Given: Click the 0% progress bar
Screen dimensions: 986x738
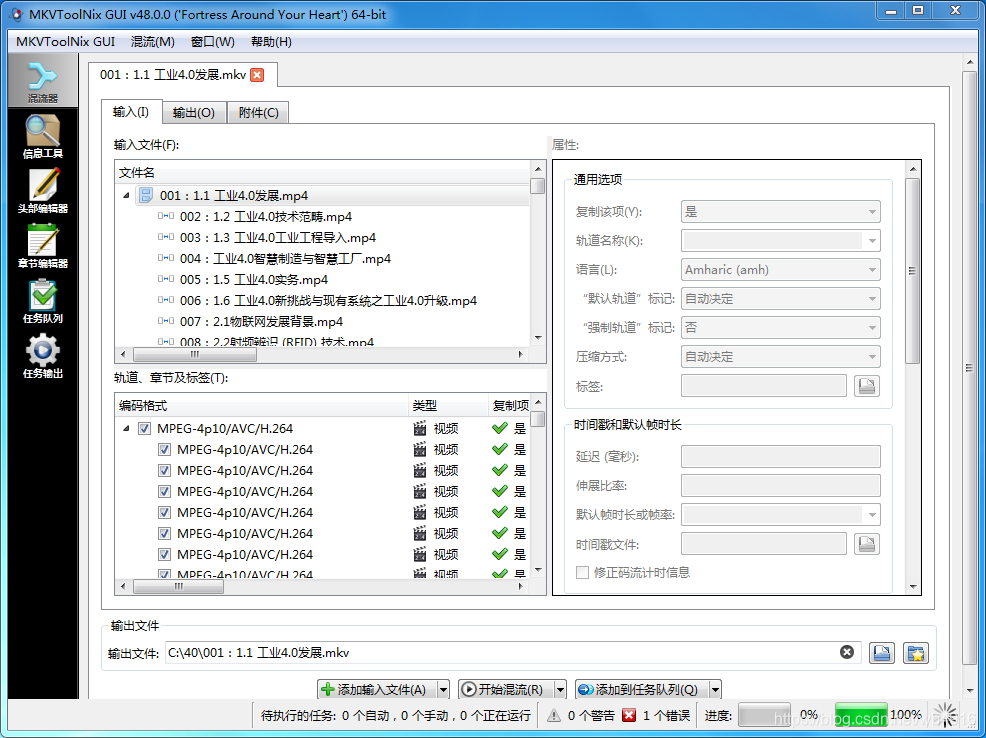Looking at the screenshot, I should (x=764, y=715).
